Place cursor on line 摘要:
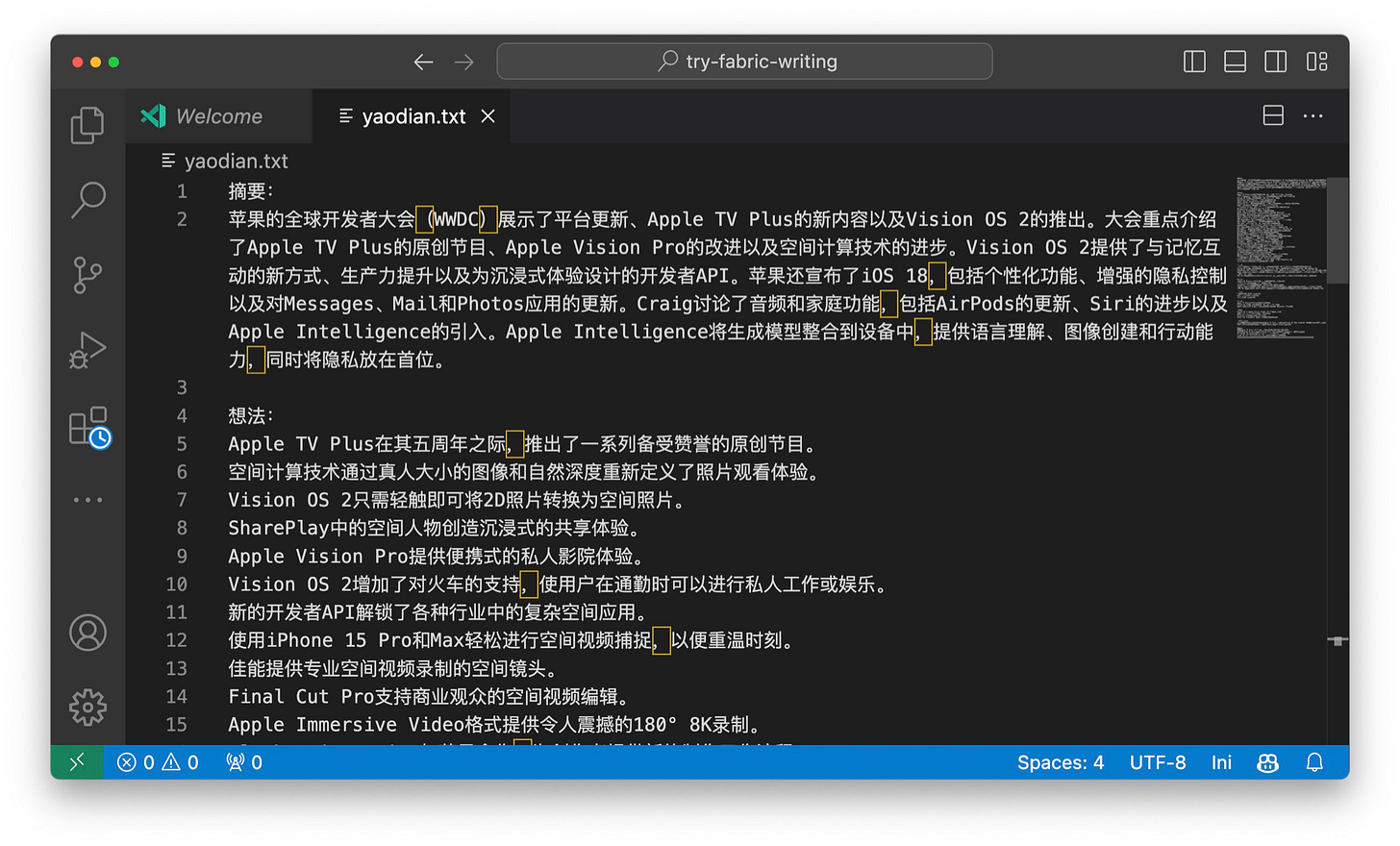The width and height of the screenshot is (1400, 846). pyautogui.click(x=251, y=191)
